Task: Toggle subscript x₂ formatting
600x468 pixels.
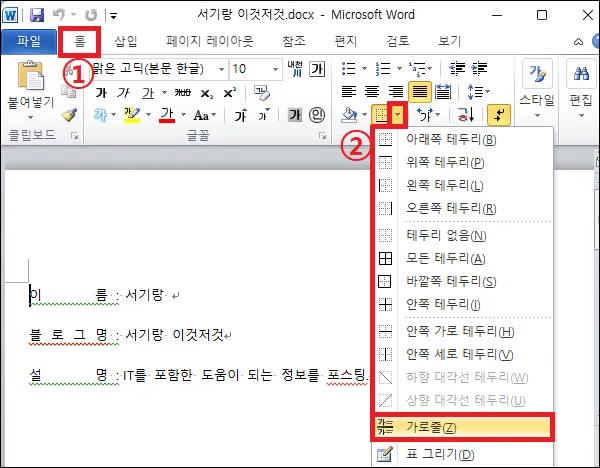Action: (207, 93)
